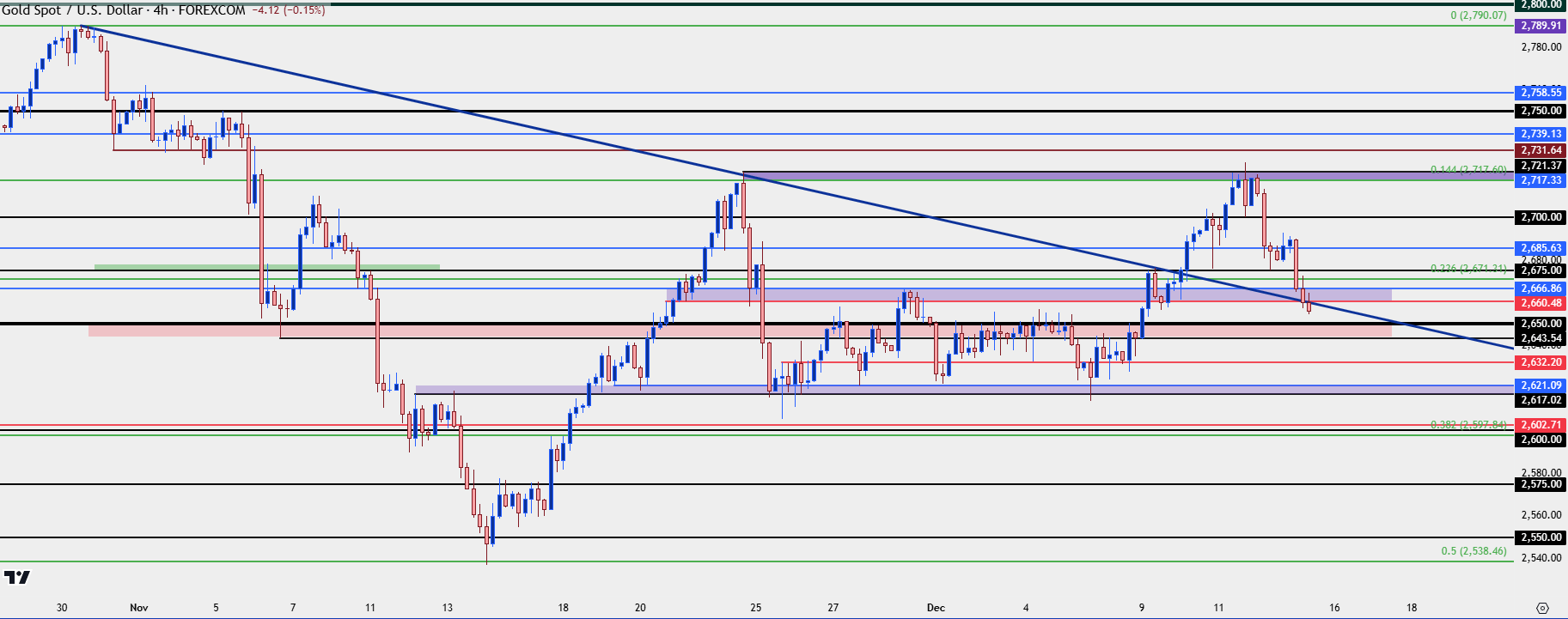Click the 2,721.37 price label

tap(1541, 166)
